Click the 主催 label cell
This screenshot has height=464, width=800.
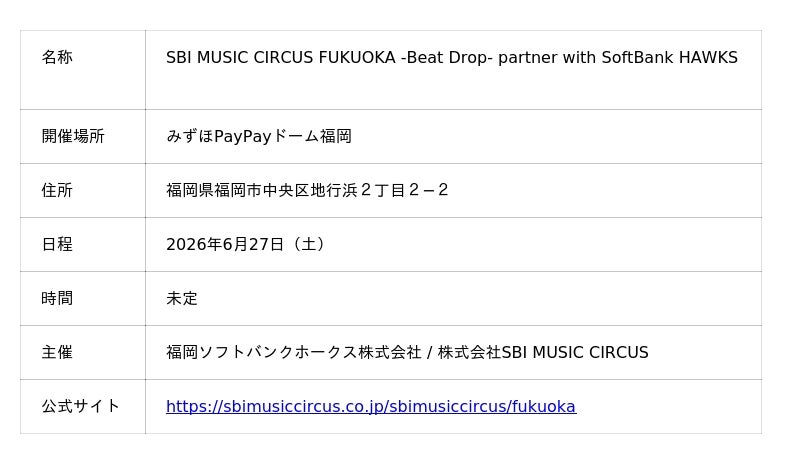click(57, 352)
